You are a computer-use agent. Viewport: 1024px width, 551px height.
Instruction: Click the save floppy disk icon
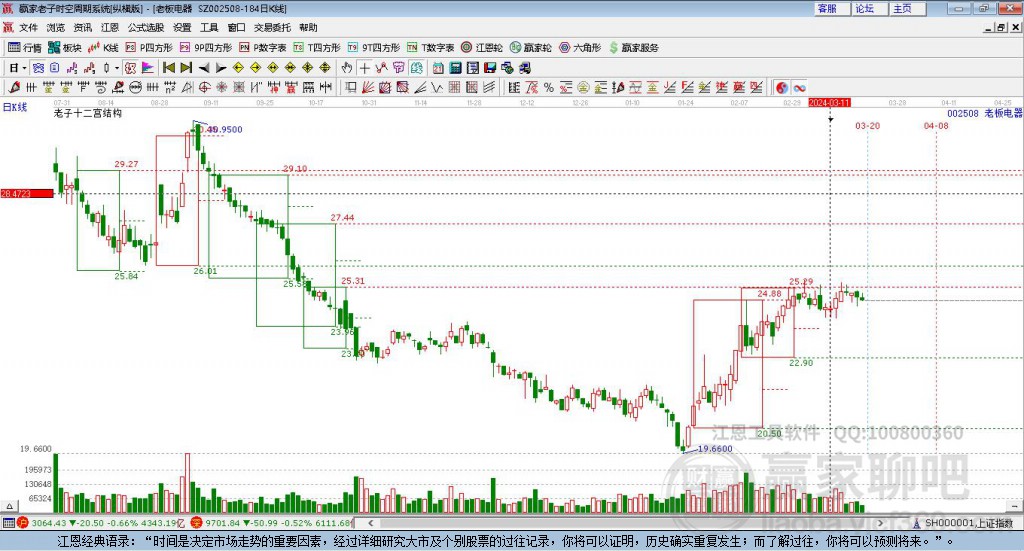pos(490,68)
